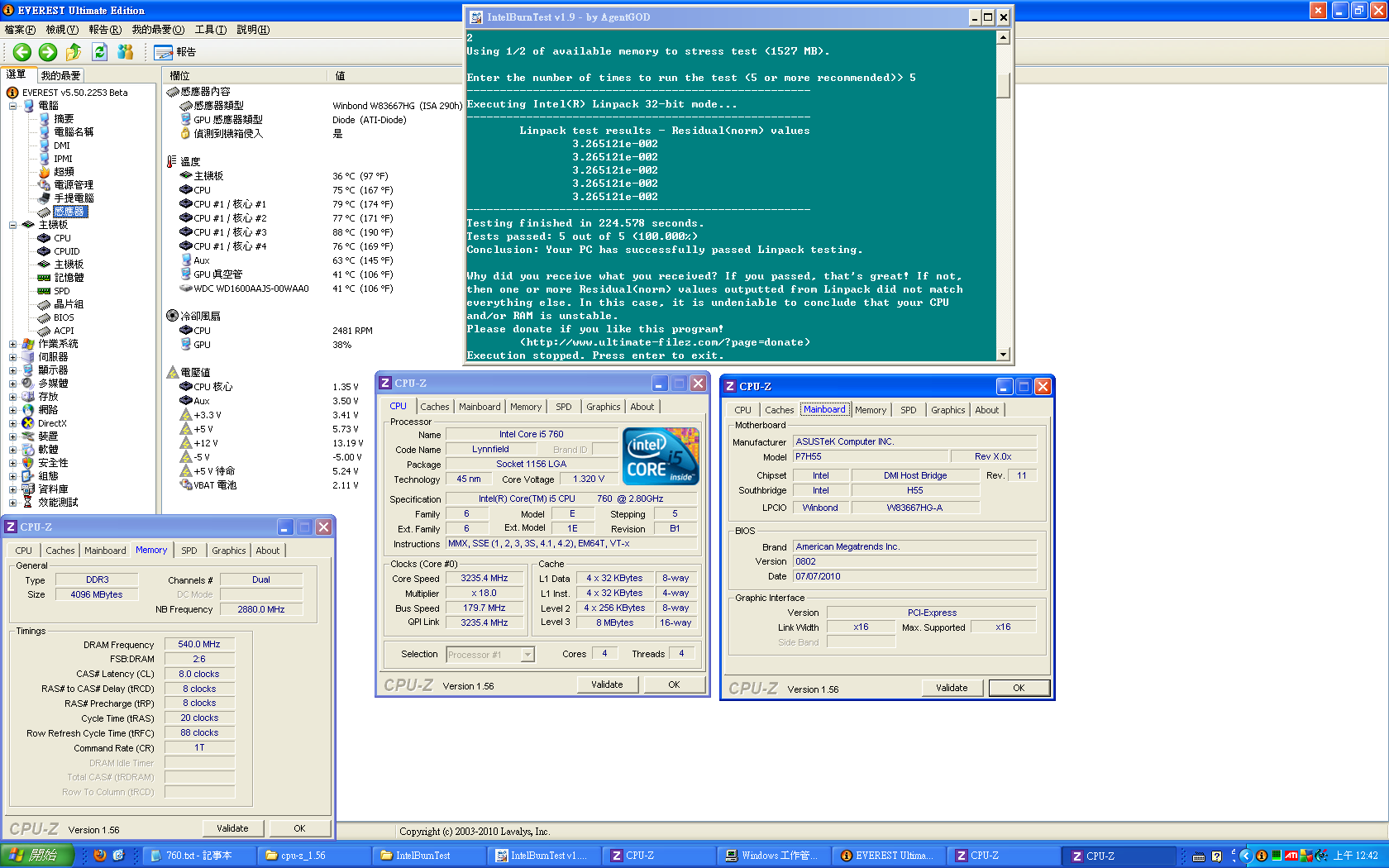1389x868 pixels.
Task: Click the EVEREST orange info icon at tree root
Action: (12, 93)
